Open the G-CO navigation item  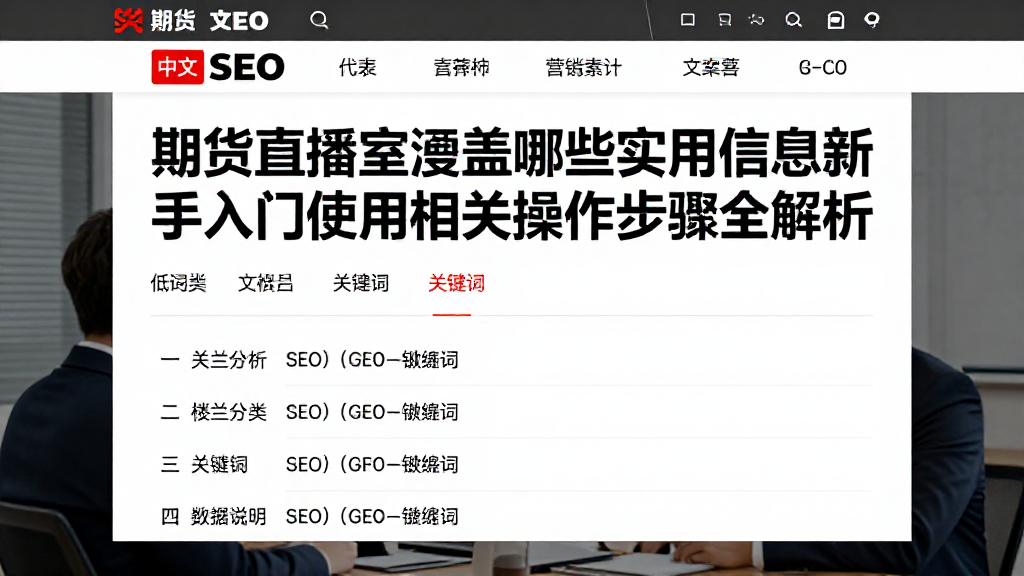click(823, 67)
